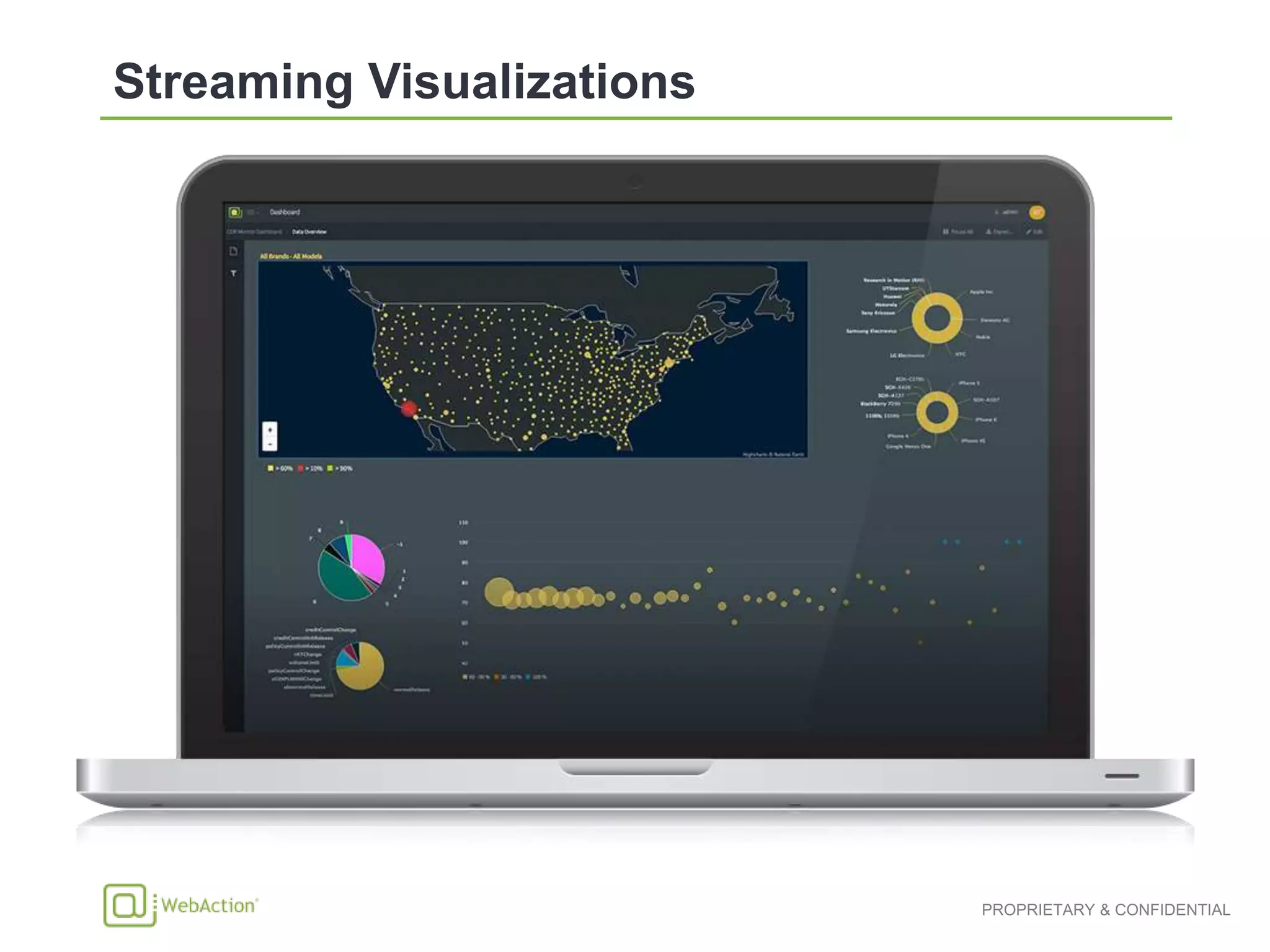Zoom out of the map
This screenshot has height=952, width=1270.
(270, 444)
